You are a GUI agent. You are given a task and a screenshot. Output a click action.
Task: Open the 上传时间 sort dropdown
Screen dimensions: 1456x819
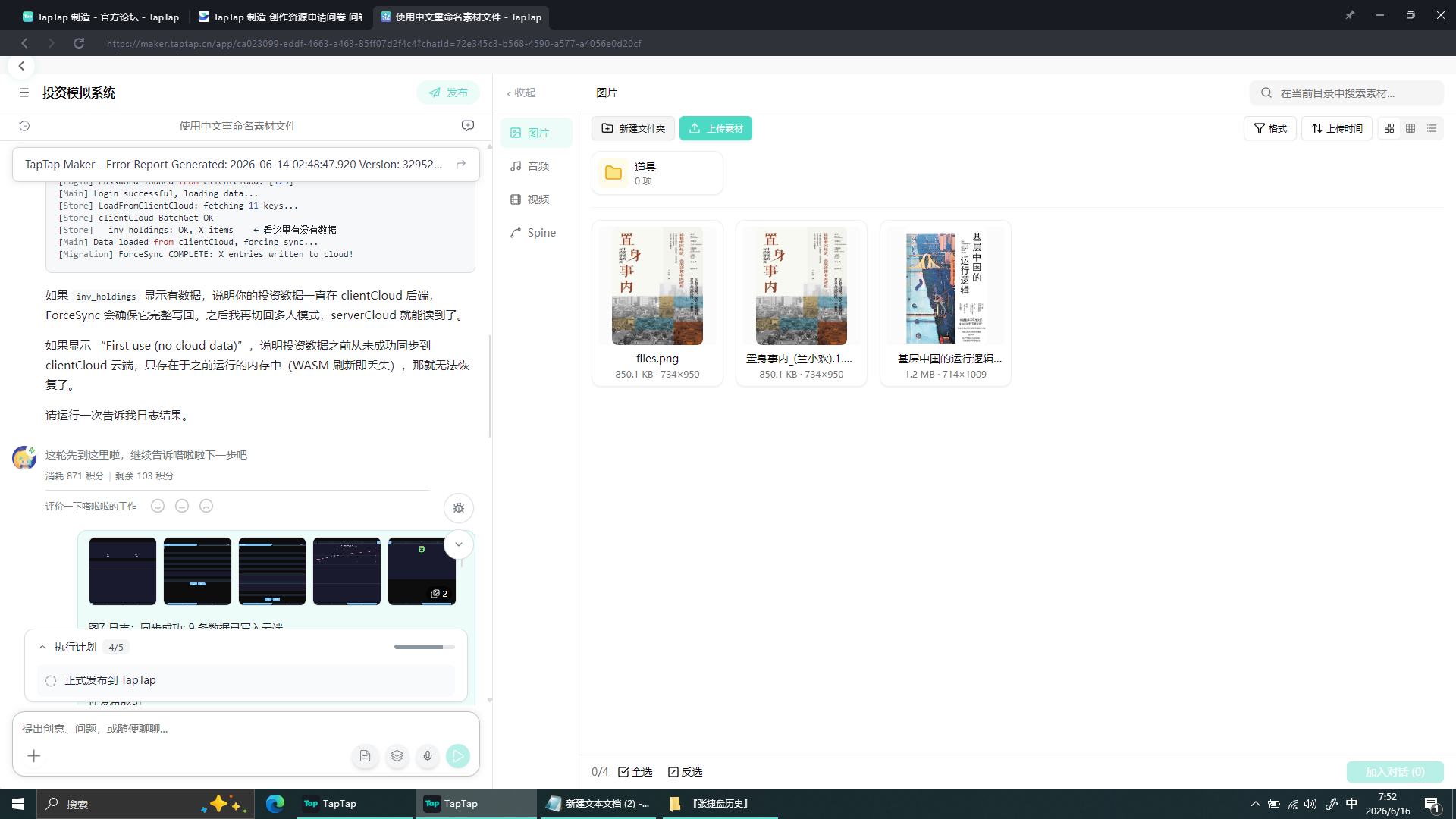click(1337, 128)
